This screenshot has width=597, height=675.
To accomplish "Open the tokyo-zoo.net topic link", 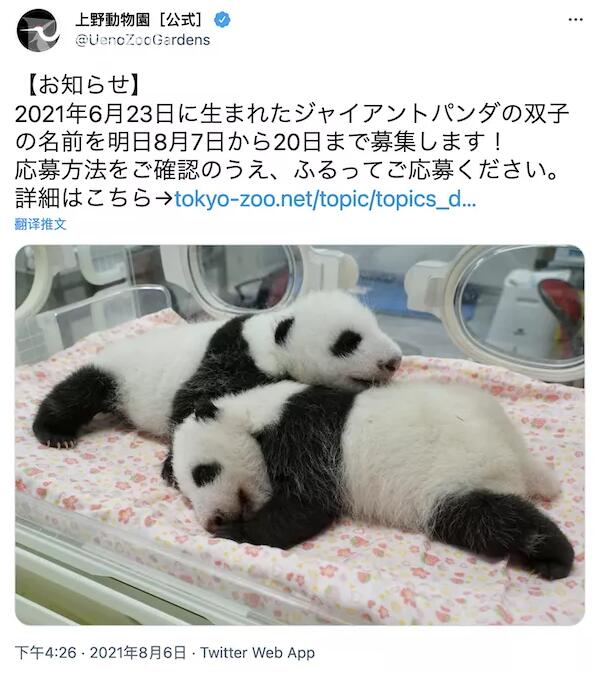I will 325,199.
